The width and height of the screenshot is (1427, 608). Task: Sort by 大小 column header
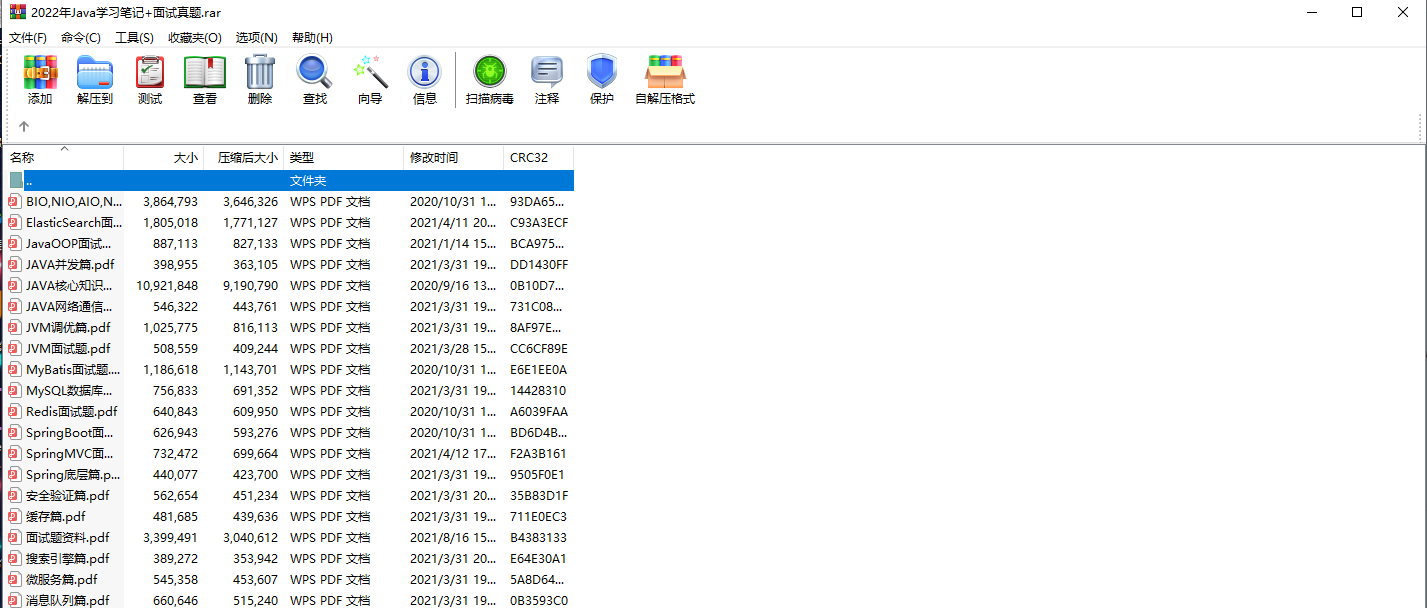[x=164, y=158]
